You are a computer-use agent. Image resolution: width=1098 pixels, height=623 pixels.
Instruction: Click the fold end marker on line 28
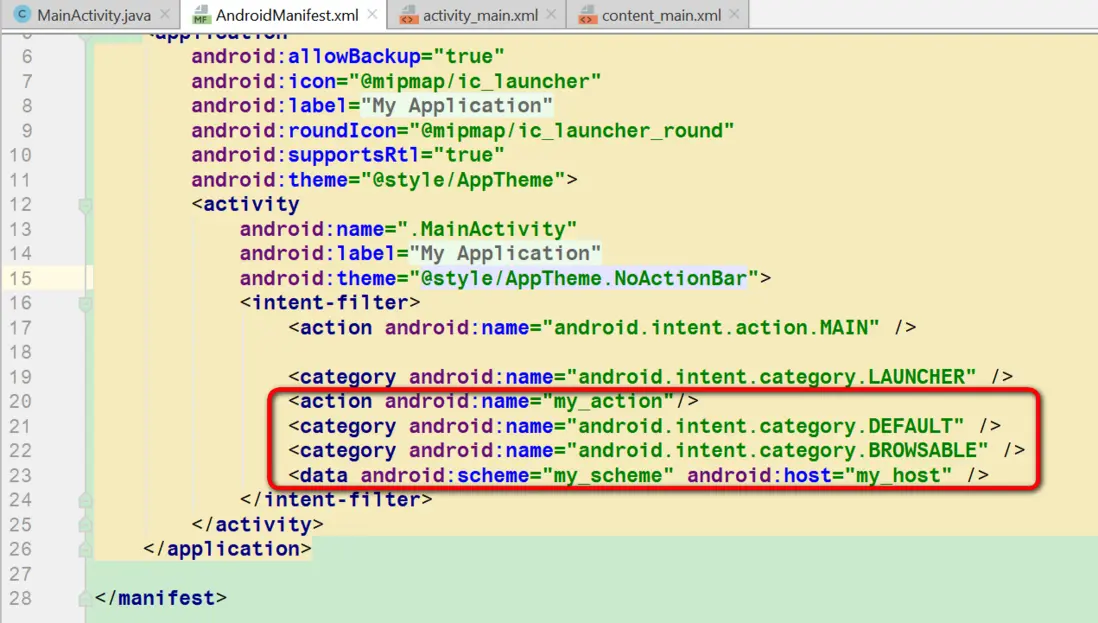(85, 598)
